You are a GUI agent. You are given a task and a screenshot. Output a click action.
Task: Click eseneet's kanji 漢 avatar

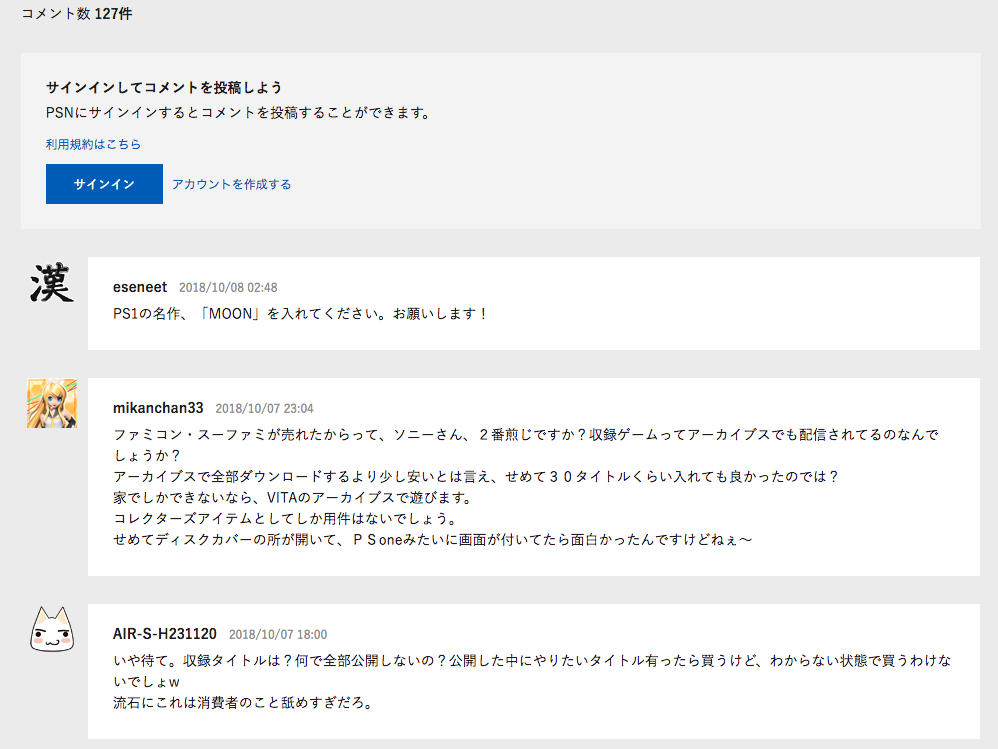pos(52,283)
